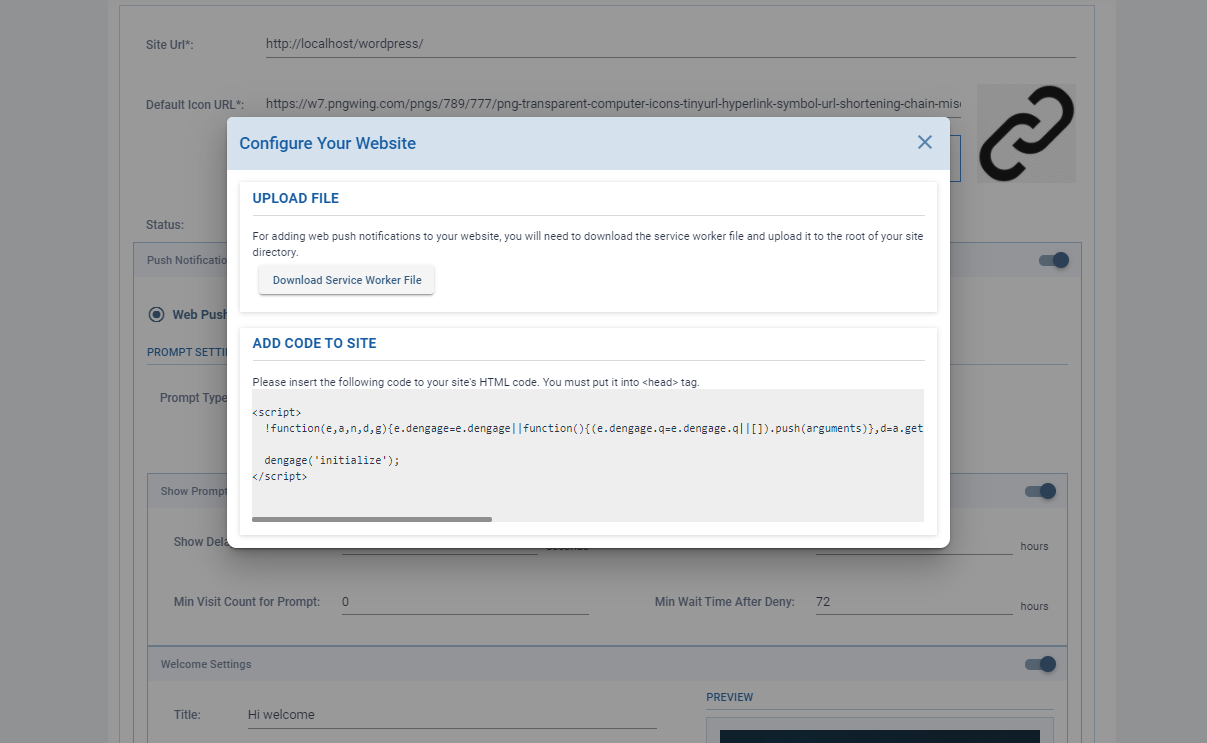Image resolution: width=1207 pixels, height=743 pixels.
Task: Click the chain link icon preview thumbnail
Action: tap(1026, 133)
